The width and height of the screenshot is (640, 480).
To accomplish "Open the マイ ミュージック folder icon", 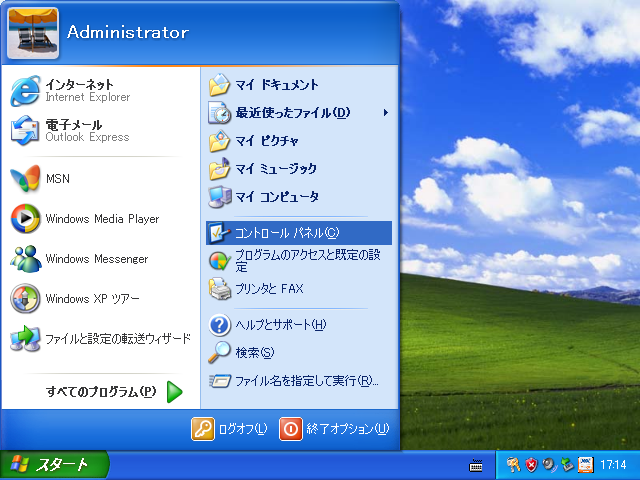I will click(220, 169).
